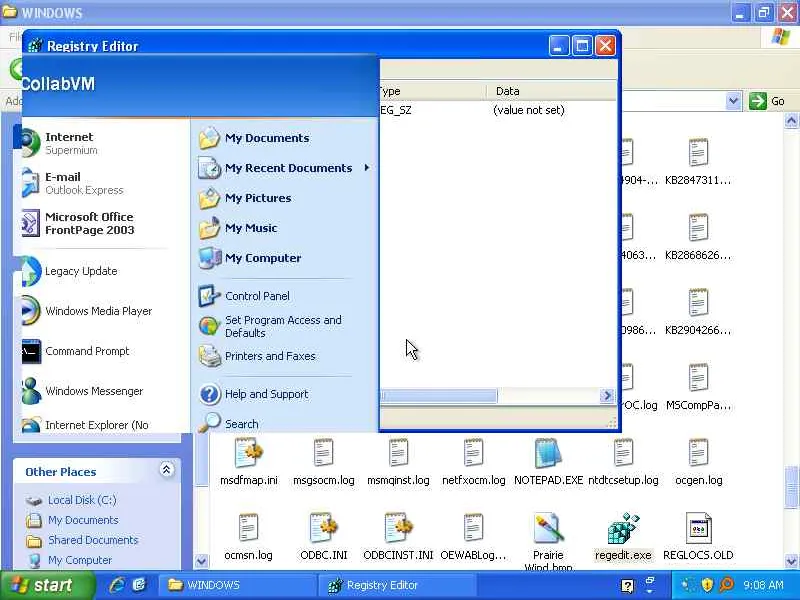Click the Type column header in Registry Editor
800x600 pixels.
click(433, 91)
